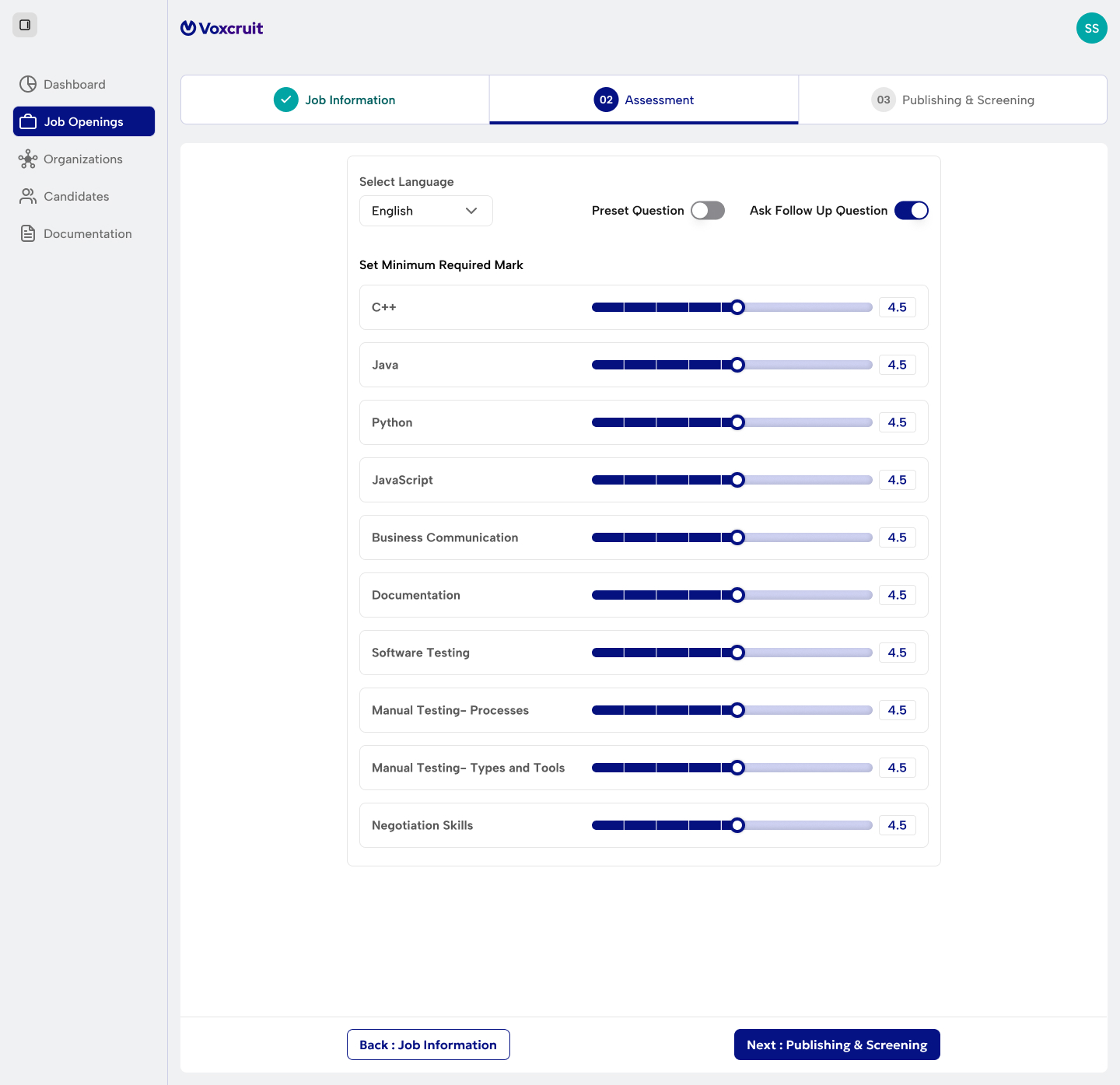This screenshot has height=1085, width=1120.
Task: Click the Voxcruit logo
Action: click(x=222, y=28)
